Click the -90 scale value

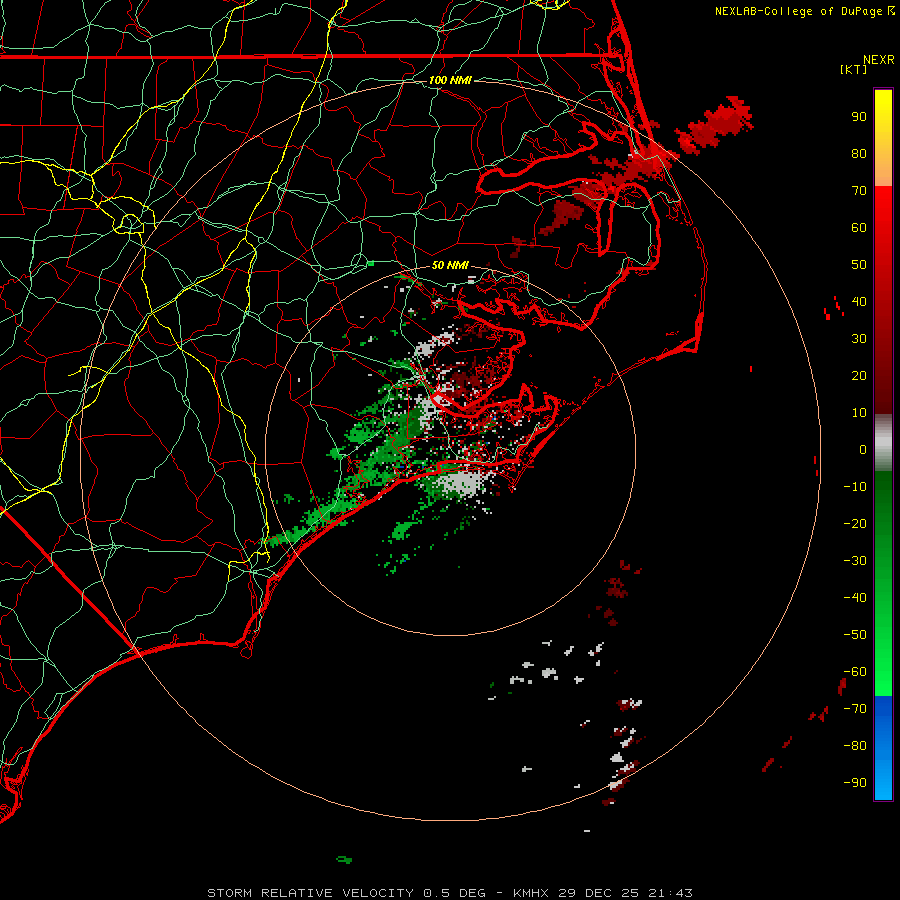855,783
